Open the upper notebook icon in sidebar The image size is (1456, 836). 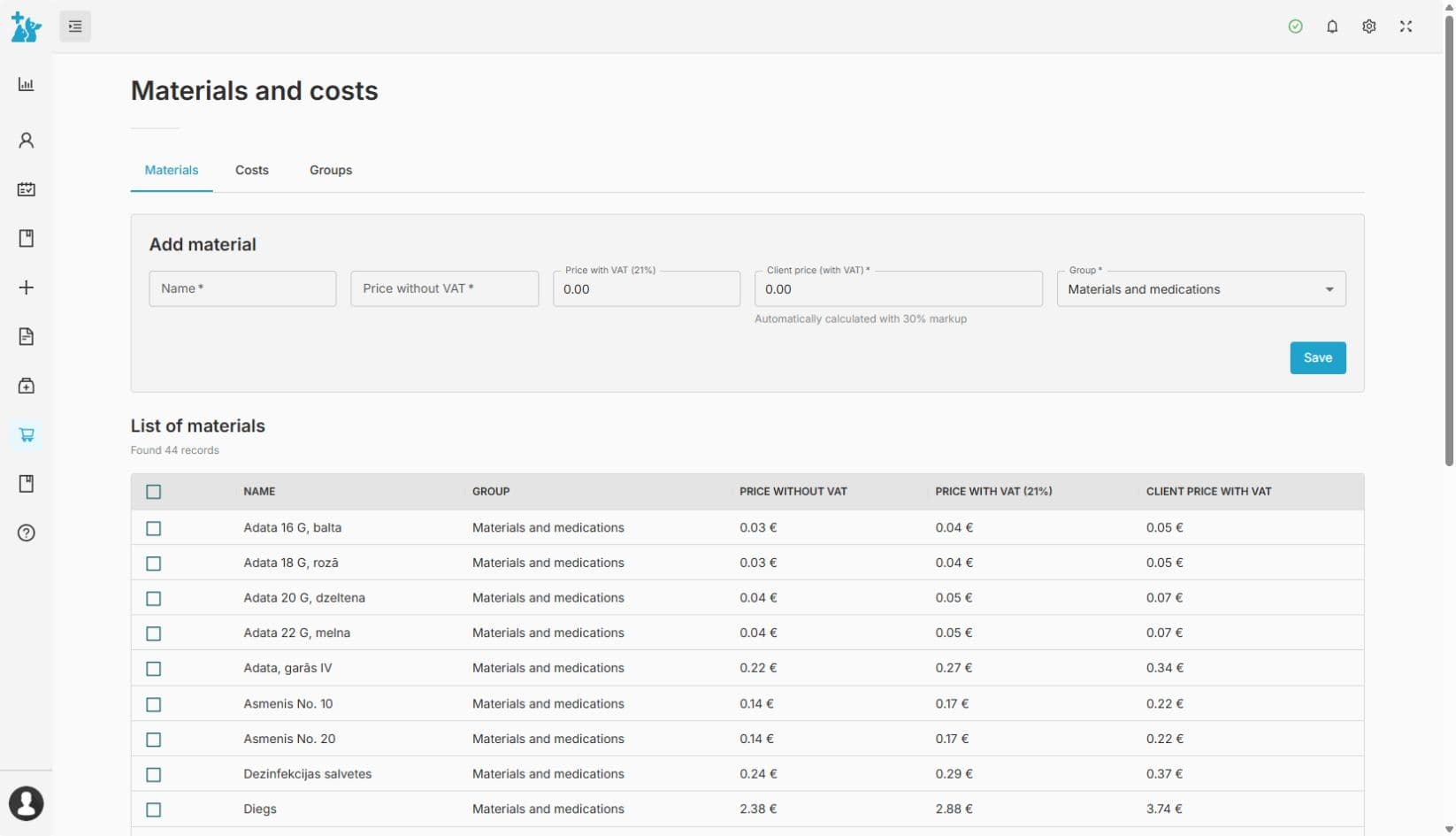[27, 238]
